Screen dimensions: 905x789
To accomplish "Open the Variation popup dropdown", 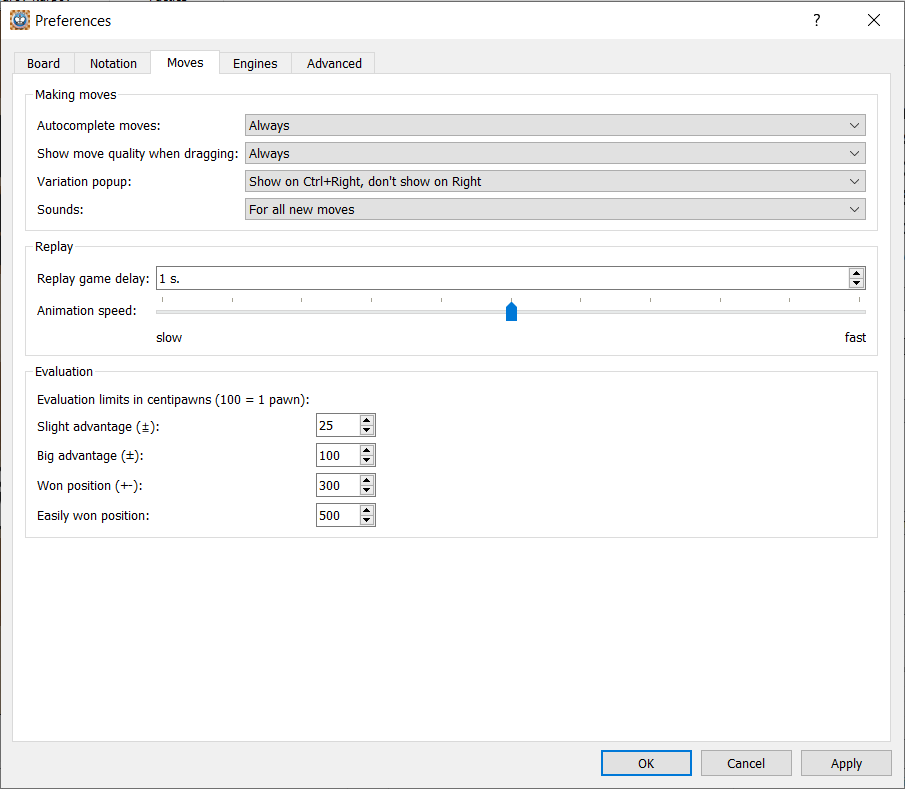I will coord(555,182).
